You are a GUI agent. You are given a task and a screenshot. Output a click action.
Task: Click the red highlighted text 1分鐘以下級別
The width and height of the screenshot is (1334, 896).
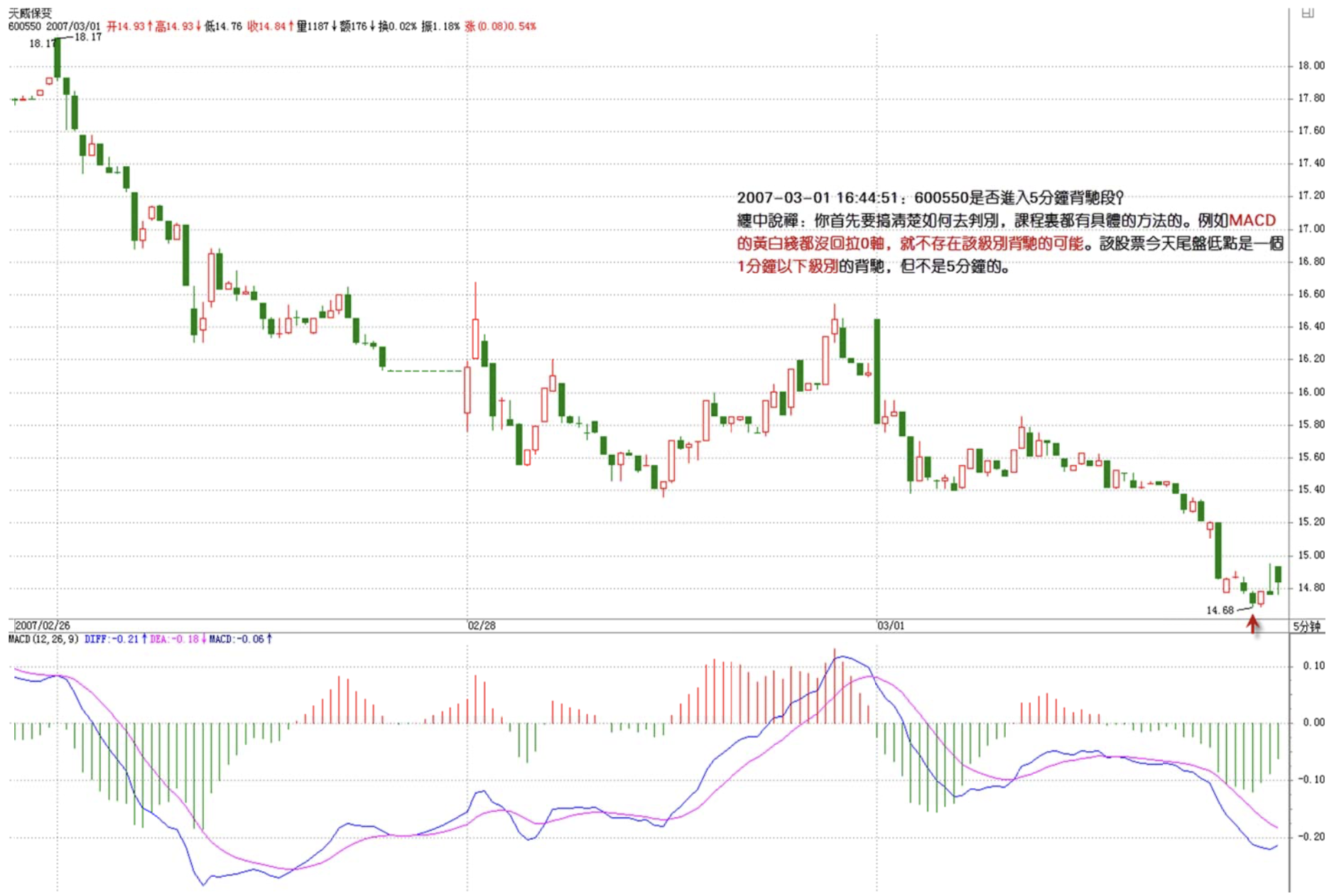tap(787, 266)
